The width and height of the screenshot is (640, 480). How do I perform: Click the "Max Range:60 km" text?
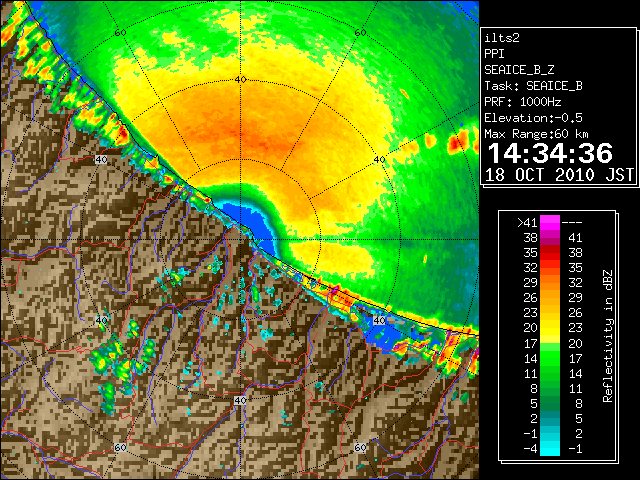[536, 134]
